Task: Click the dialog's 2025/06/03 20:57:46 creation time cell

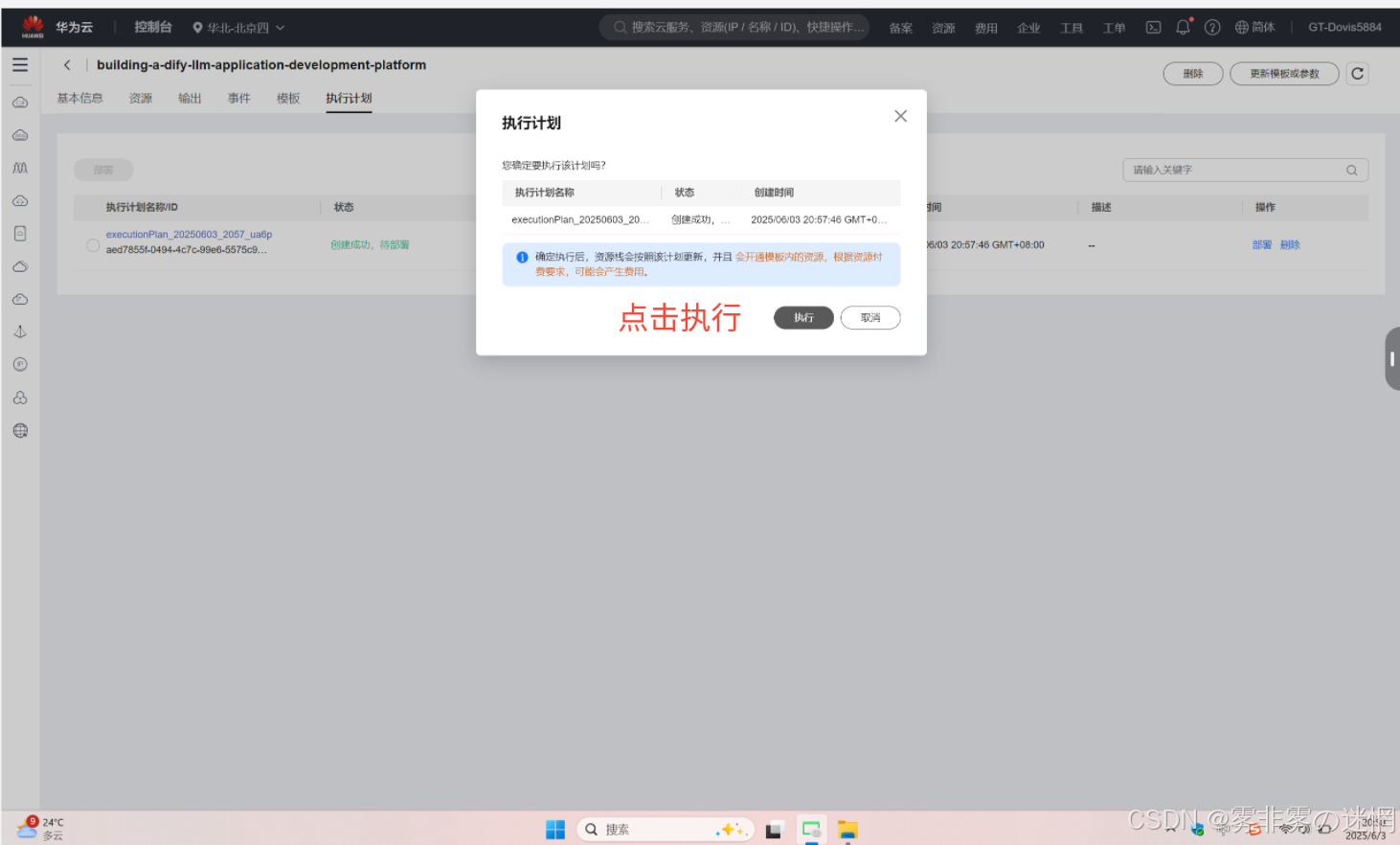Action: tap(819, 220)
